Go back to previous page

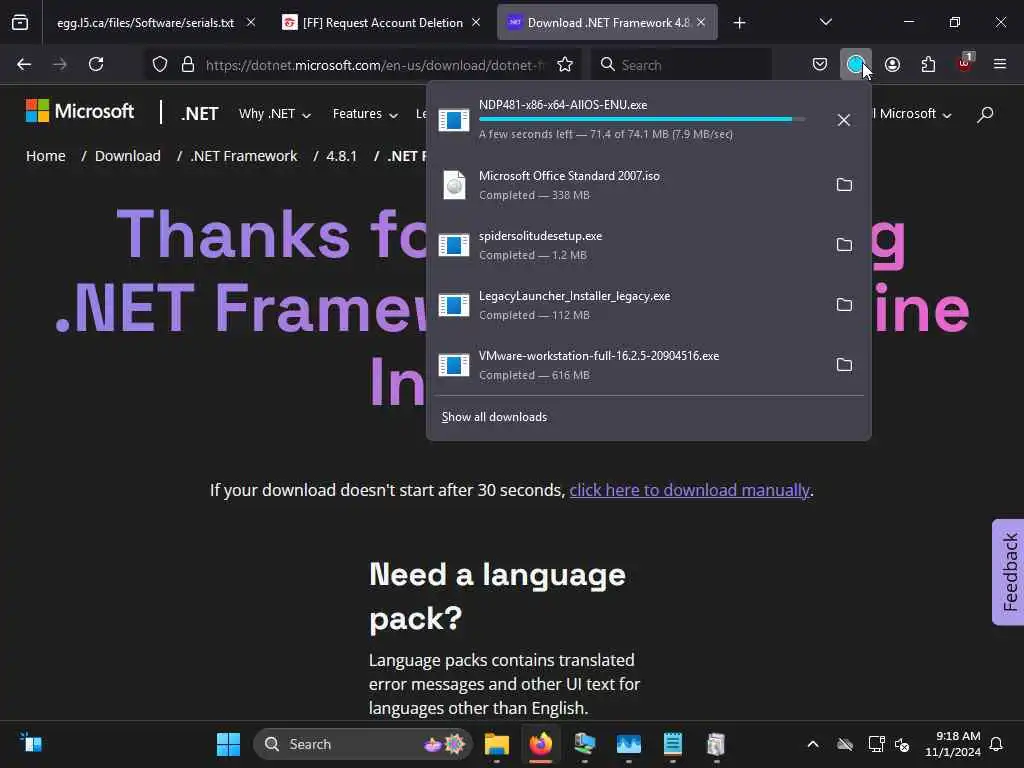(x=24, y=65)
